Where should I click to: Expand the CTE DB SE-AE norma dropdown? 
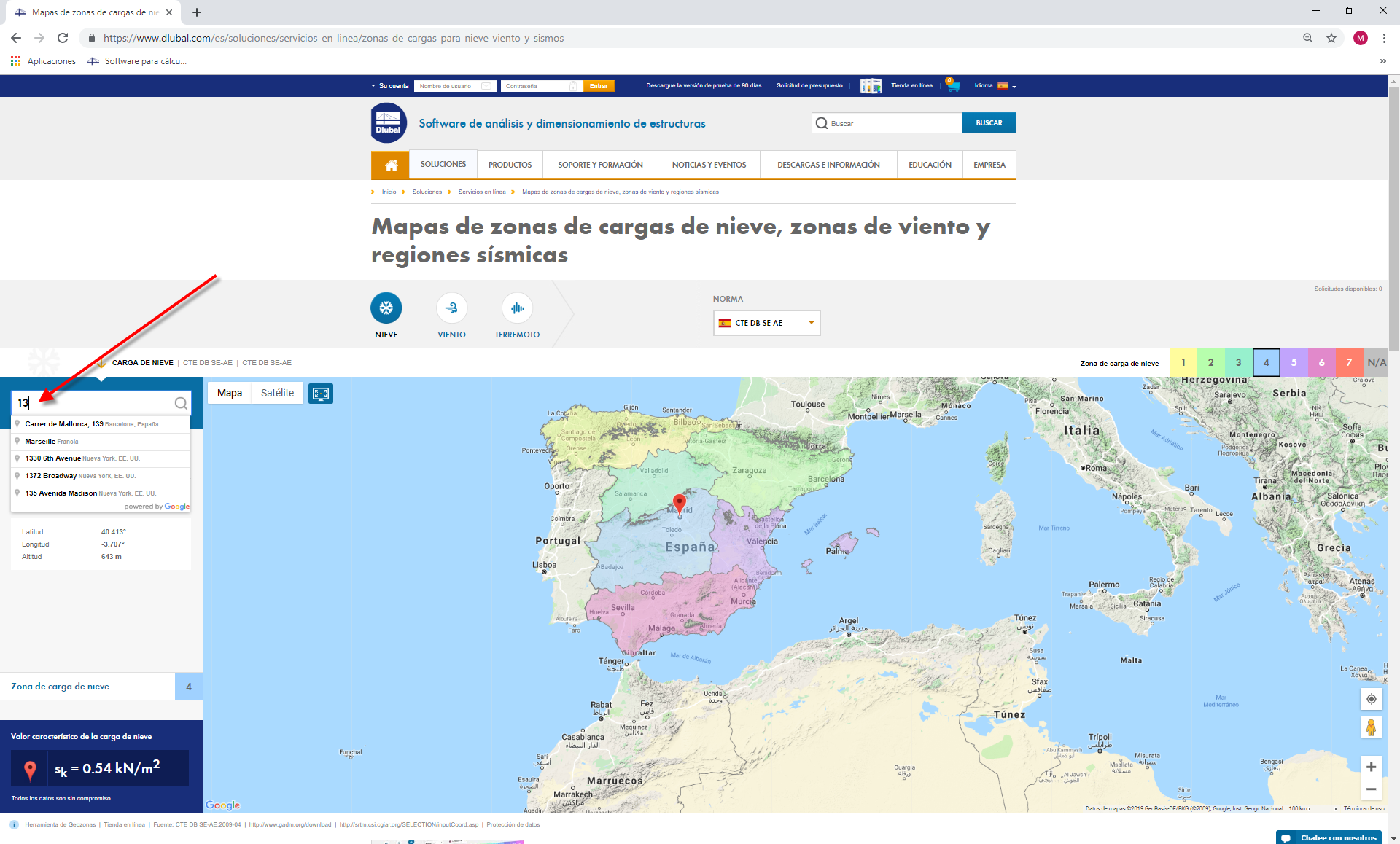click(811, 323)
